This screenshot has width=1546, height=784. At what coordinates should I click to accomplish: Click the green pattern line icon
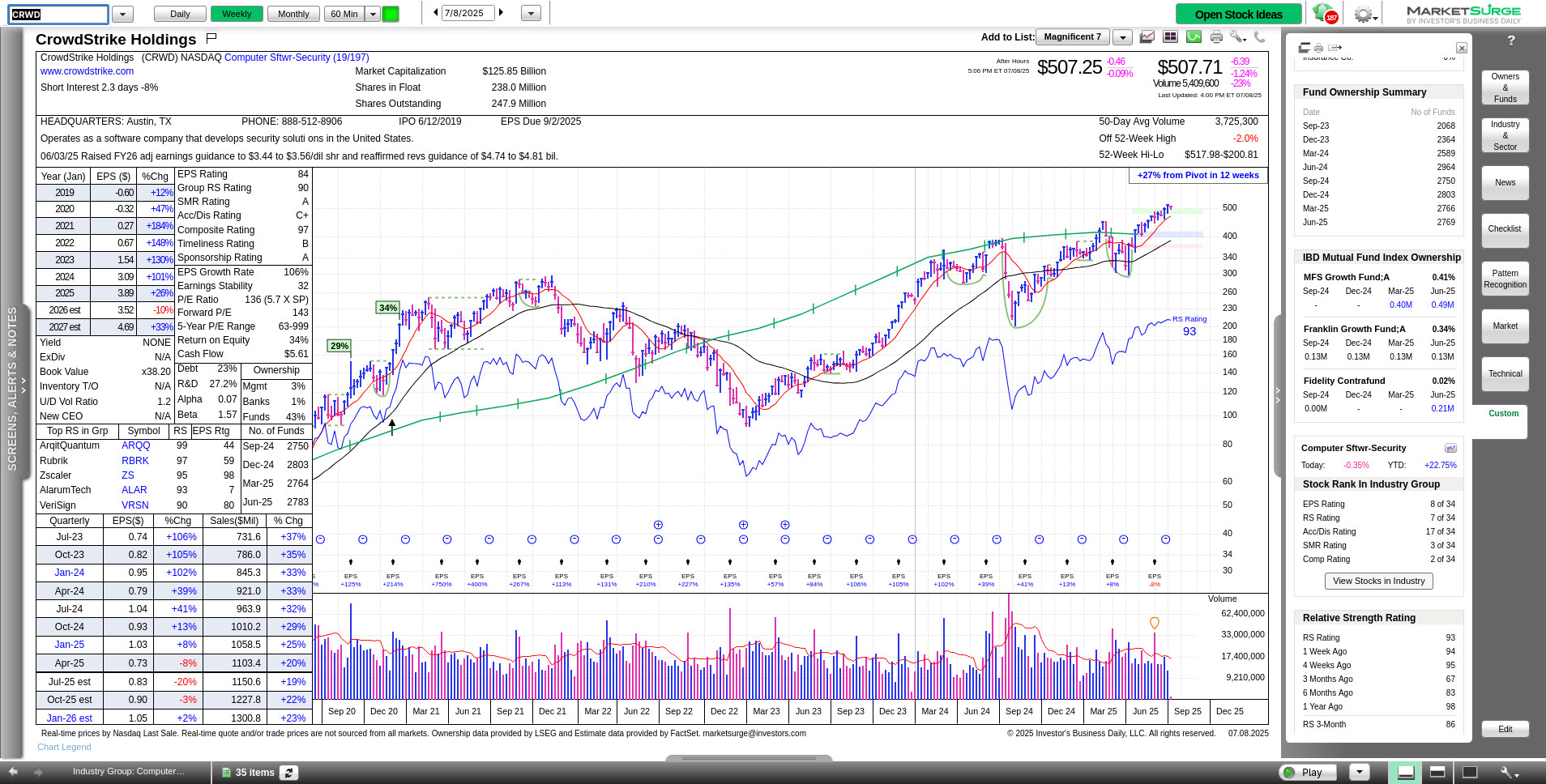[x=1194, y=36]
